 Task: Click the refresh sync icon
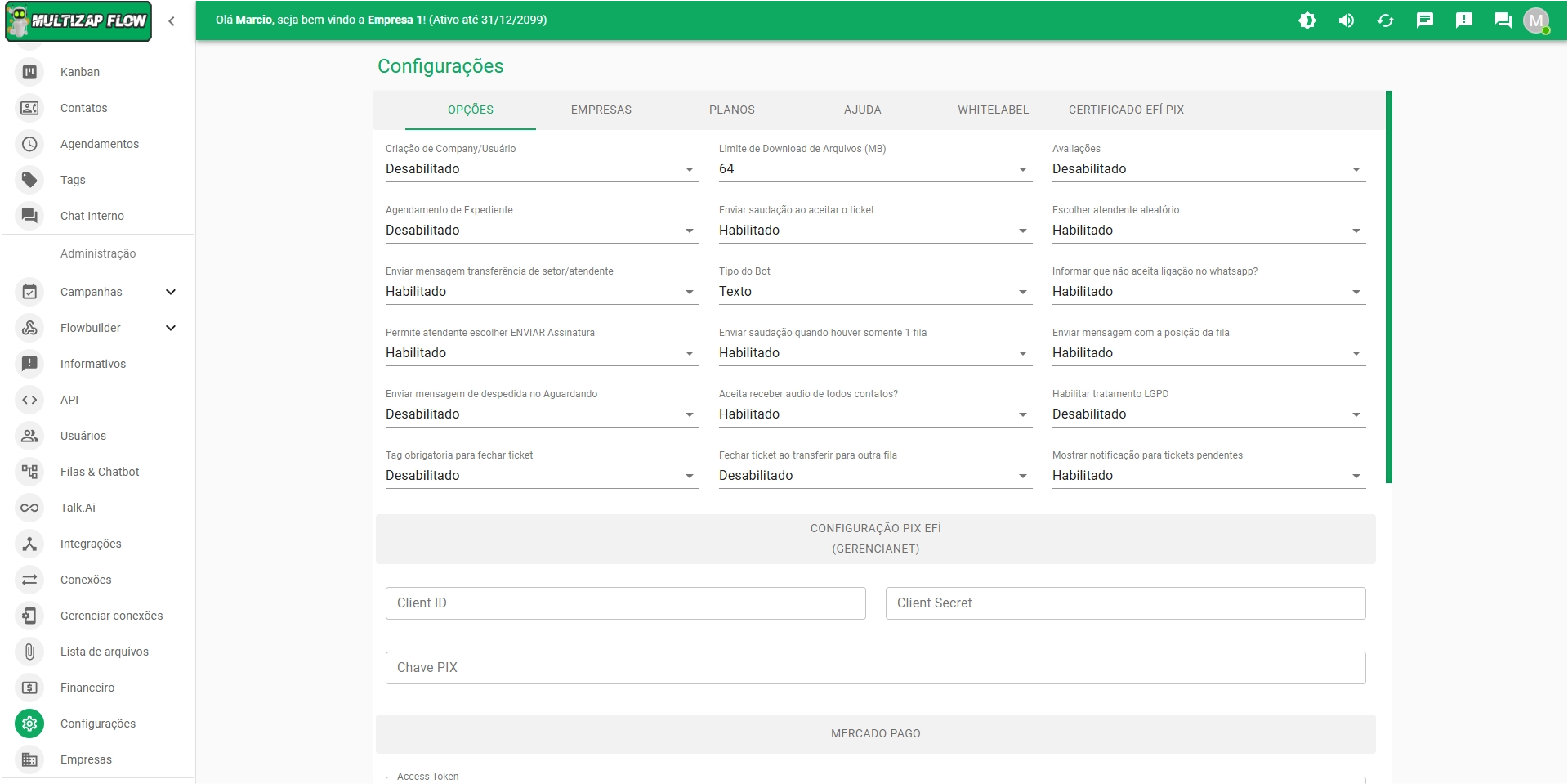pos(1386,20)
